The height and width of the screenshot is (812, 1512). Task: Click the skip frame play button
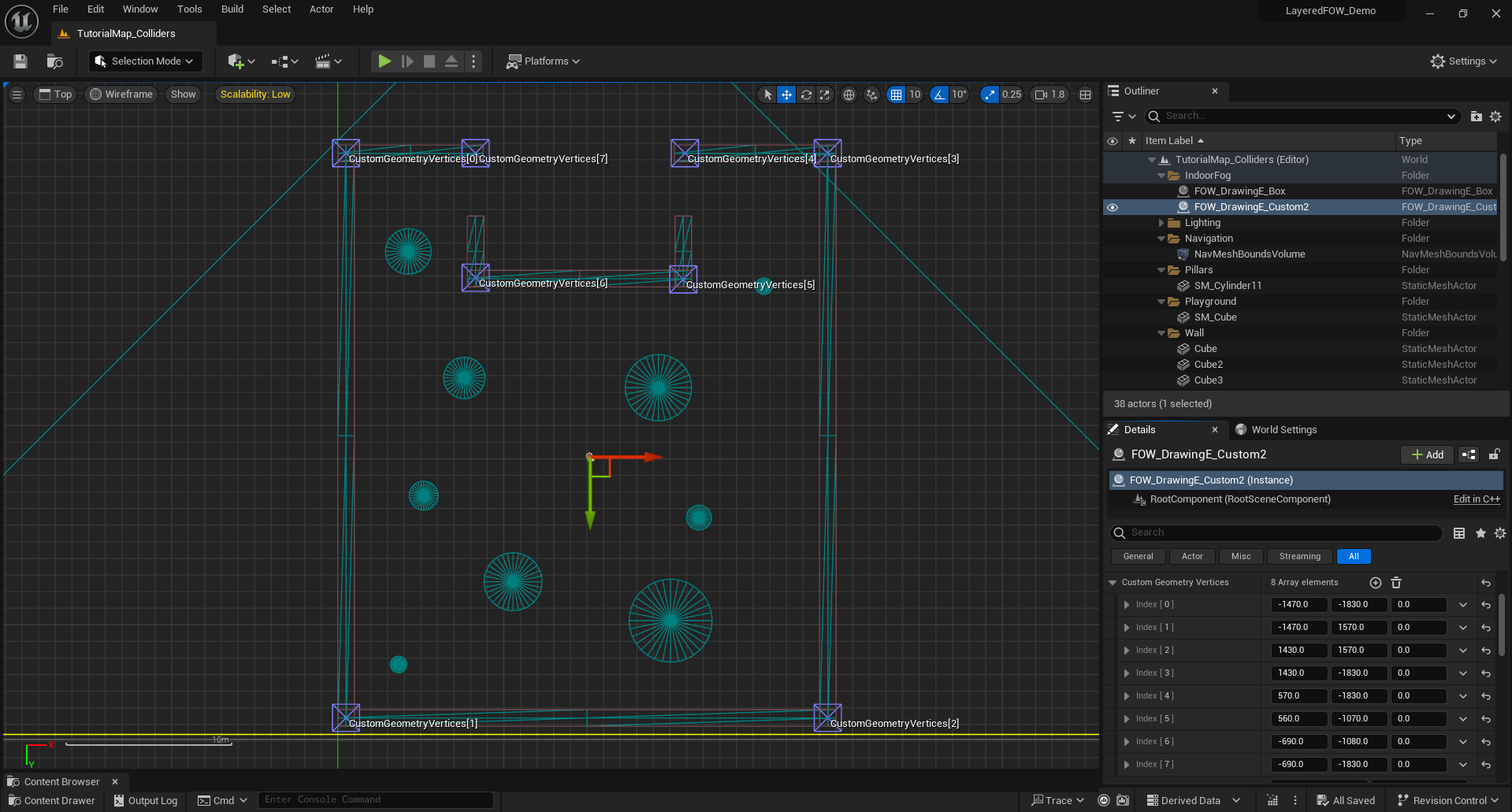(x=407, y=61)
